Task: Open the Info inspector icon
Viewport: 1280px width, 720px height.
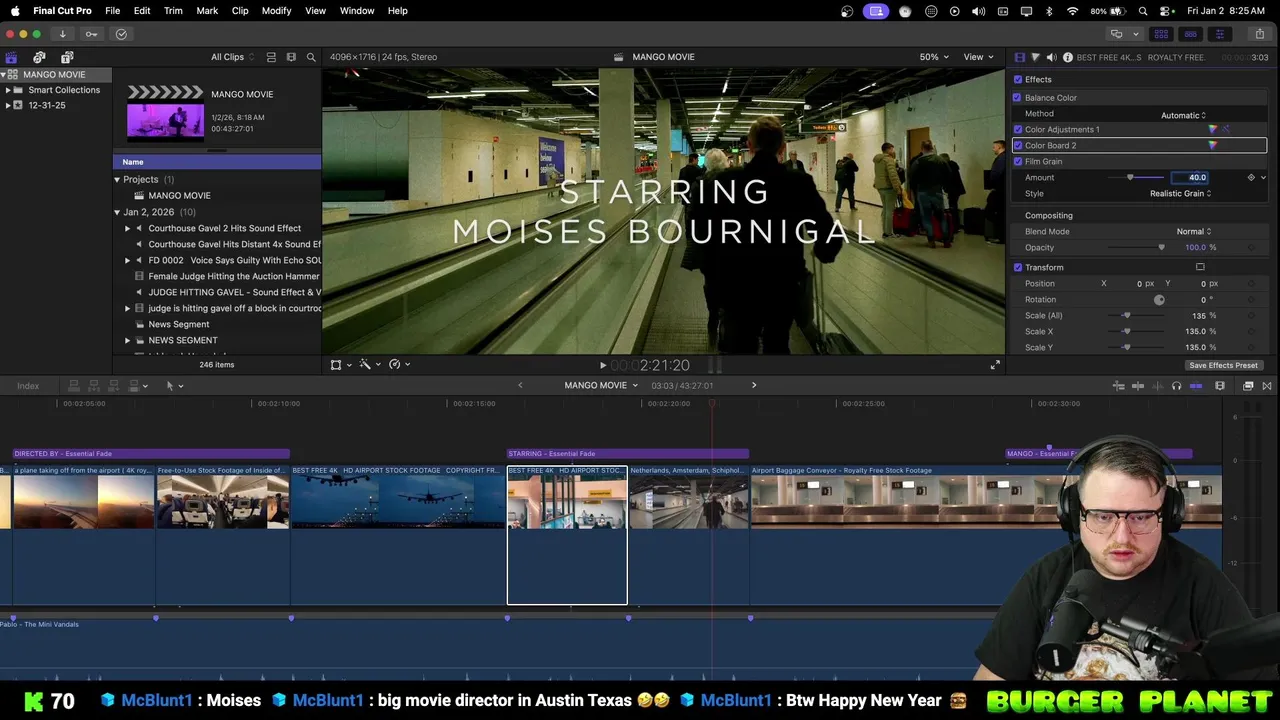Action: coord(1068,57)
